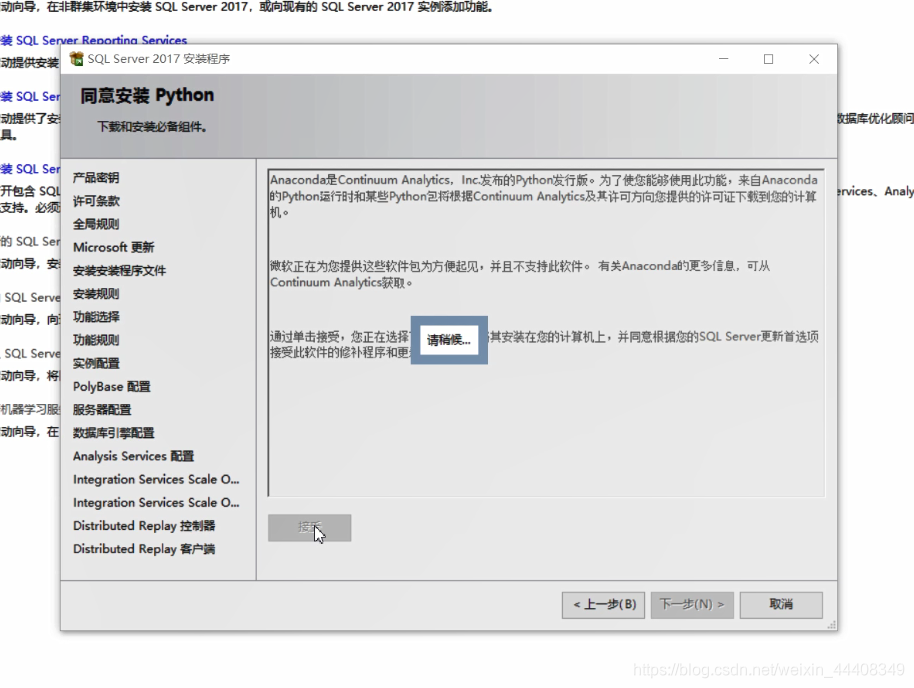Select the Distributed Replay 控制器 step

point(144,526)
